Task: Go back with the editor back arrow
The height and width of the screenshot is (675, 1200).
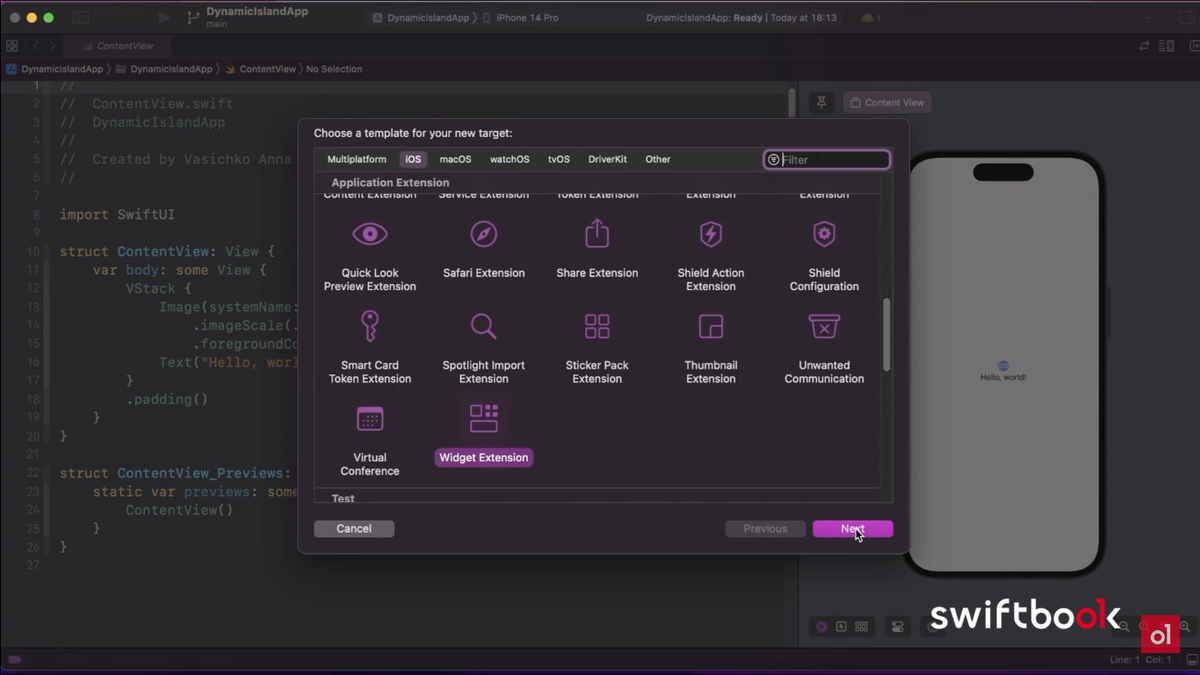Action: coord(36,46)
